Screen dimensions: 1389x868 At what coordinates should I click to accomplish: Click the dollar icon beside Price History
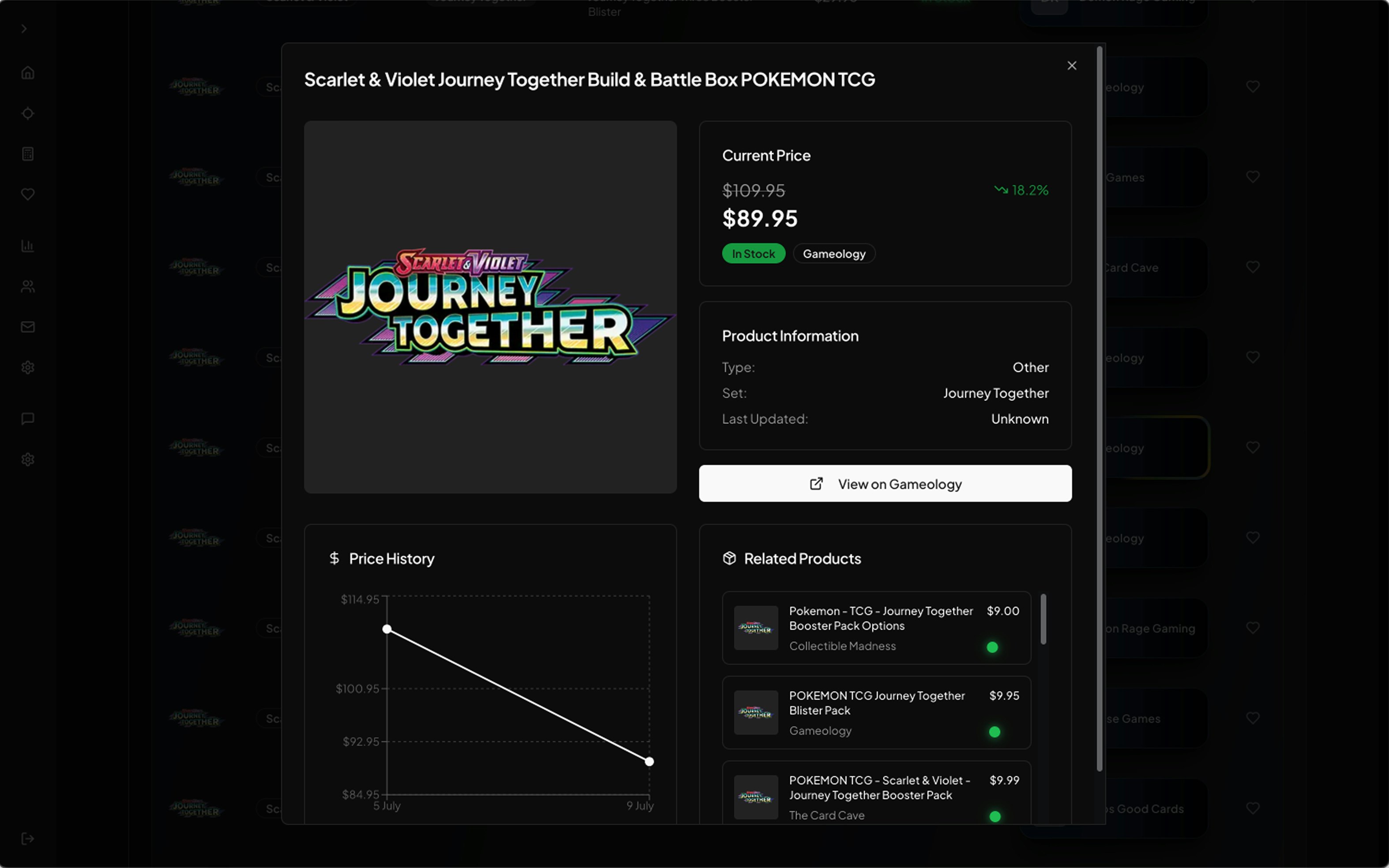pyautogui.click(x=334, y=558)
